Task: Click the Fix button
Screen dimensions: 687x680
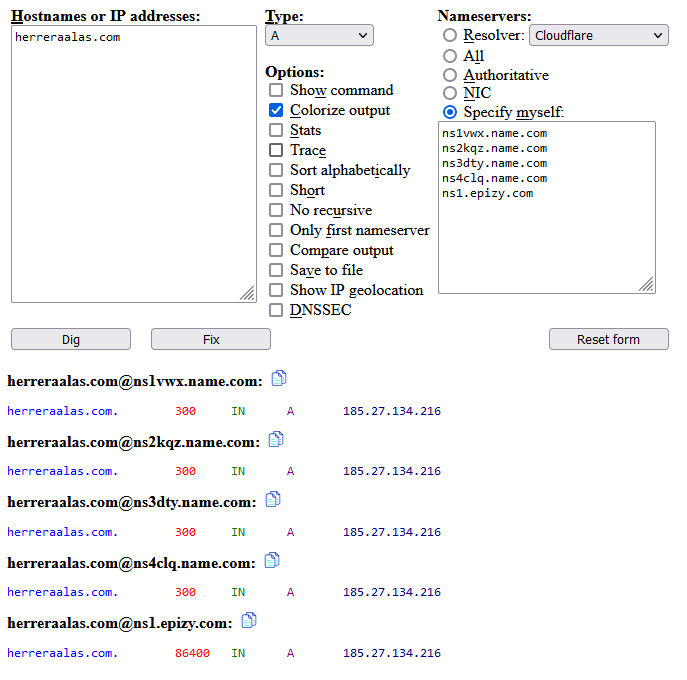Action: click(x=211, y=339)
